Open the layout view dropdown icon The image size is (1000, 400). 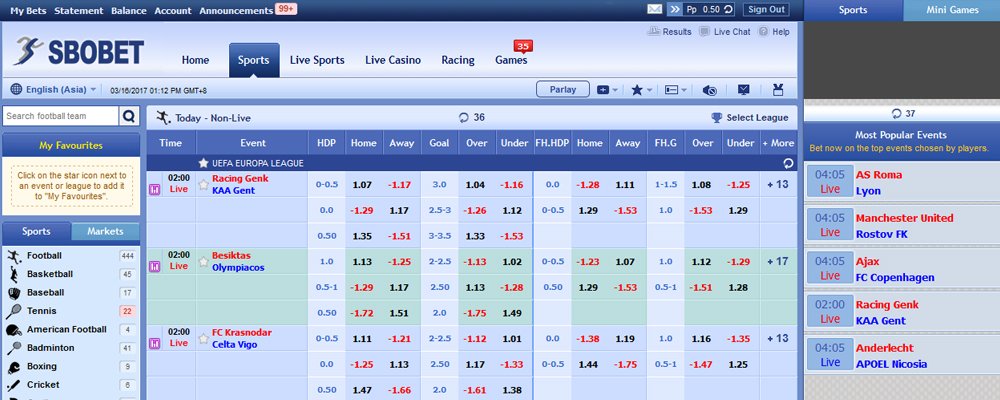[x=675, y=90]
